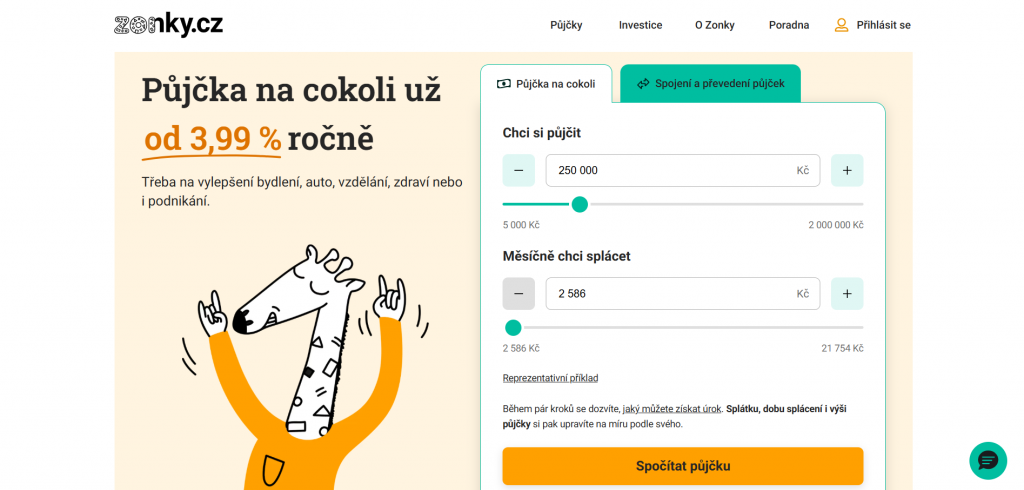Increase loan amount with plus button
Screen dimensions: 1024x490
pyautogui.click(x=847, y=171)
